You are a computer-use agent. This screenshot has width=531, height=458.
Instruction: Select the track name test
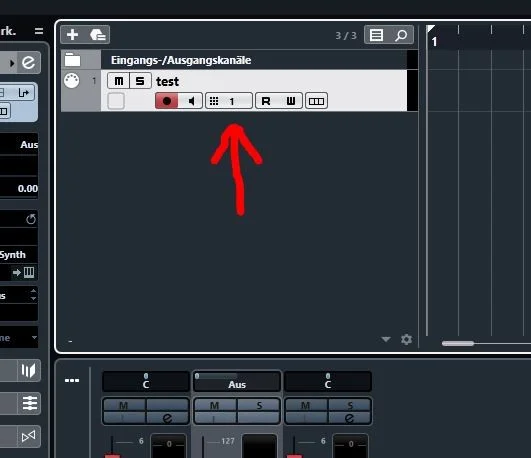point(167,82)
